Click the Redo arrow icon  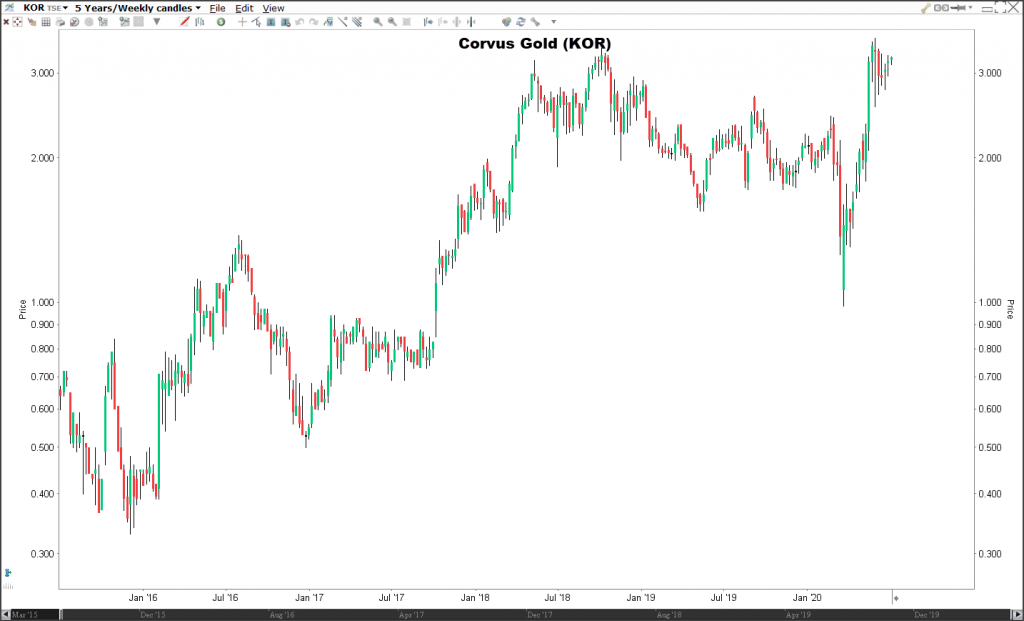click(x=313, y=22)
